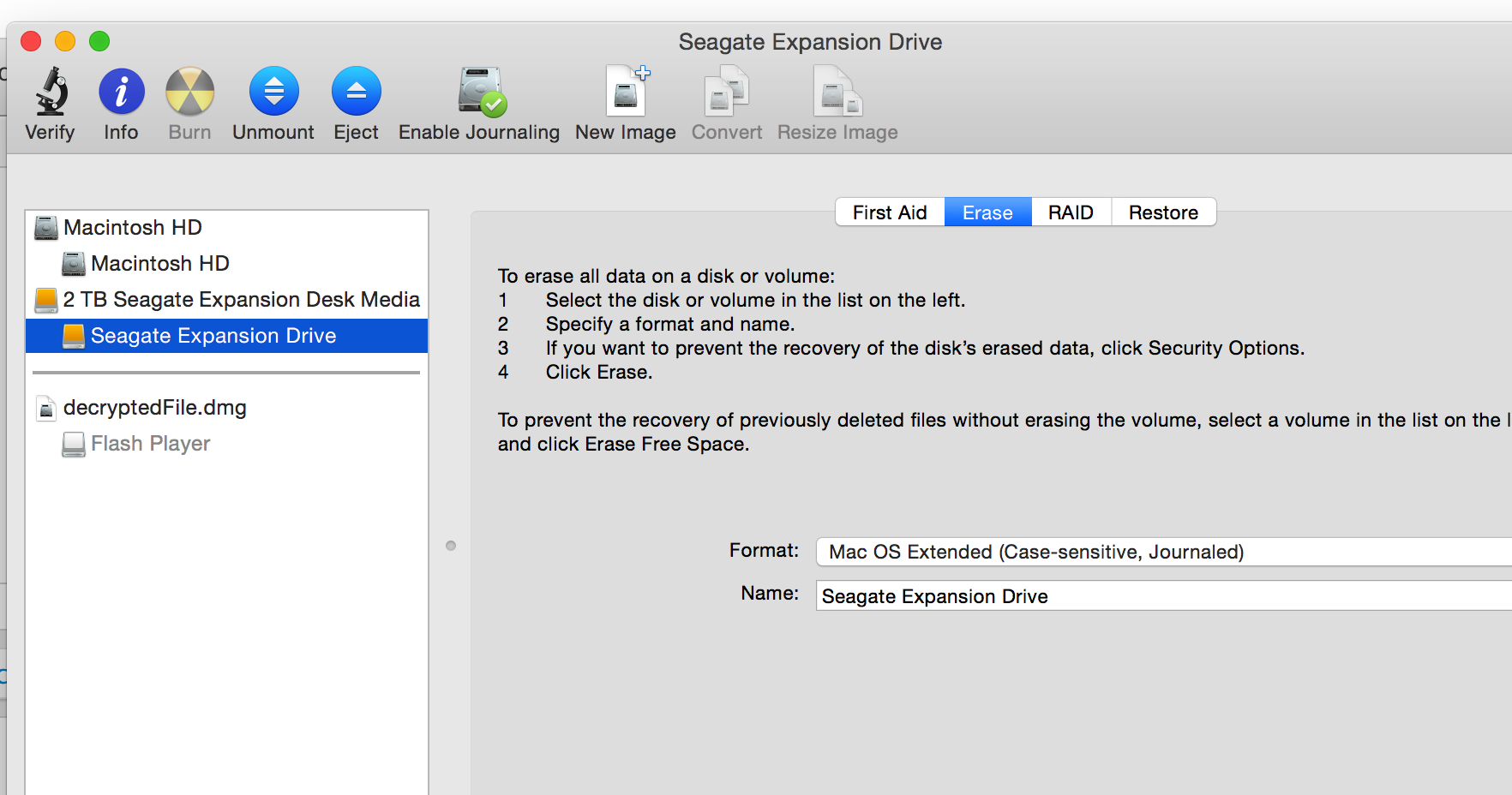Image resolution: width=1512 pixels, height=795 pixels.
Task: Click the 'and click Erase Free Space.' line
Action: pyautogui.click(x=623, y=444)
